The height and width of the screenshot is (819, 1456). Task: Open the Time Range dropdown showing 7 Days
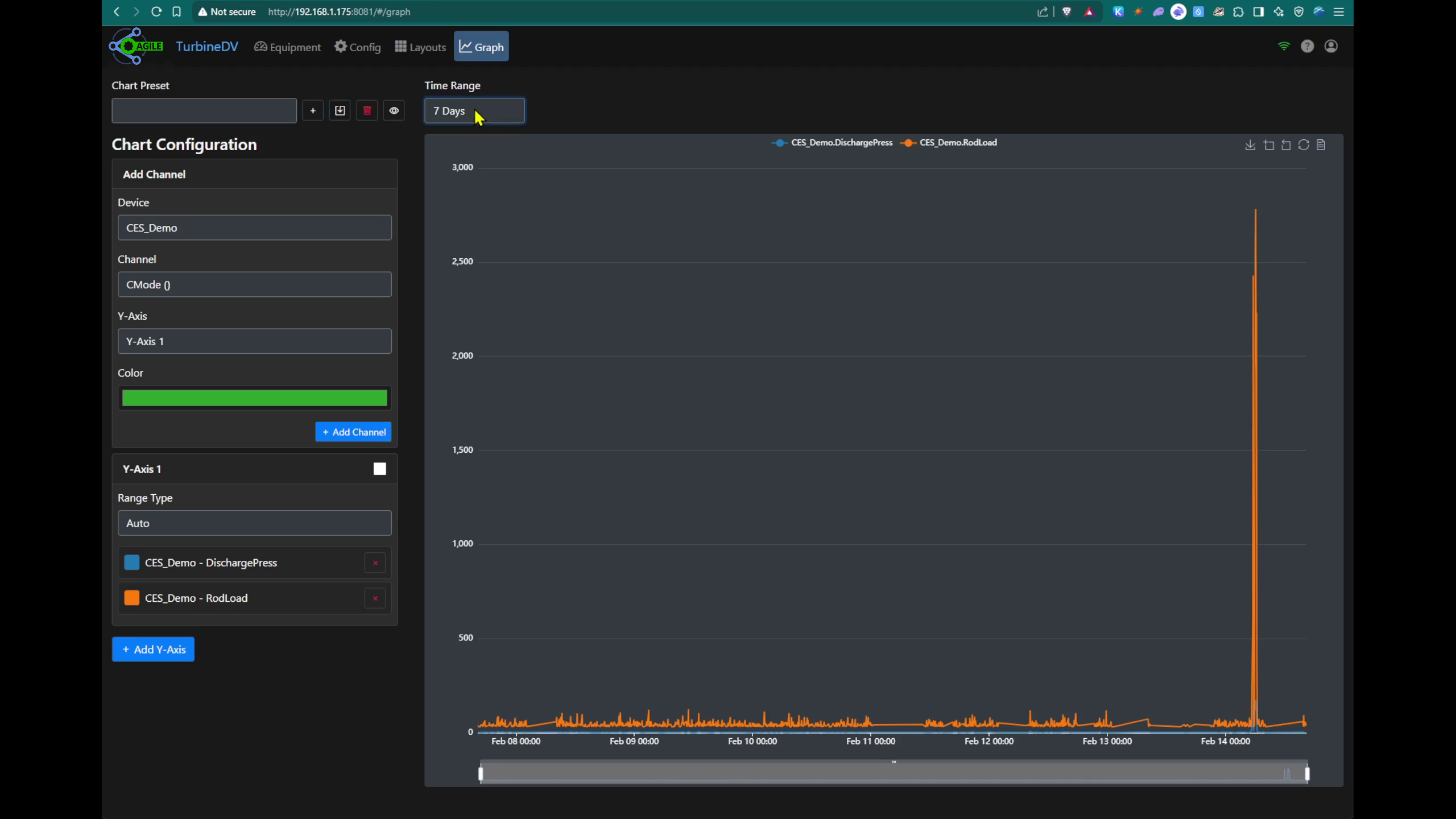pos(474,110)
